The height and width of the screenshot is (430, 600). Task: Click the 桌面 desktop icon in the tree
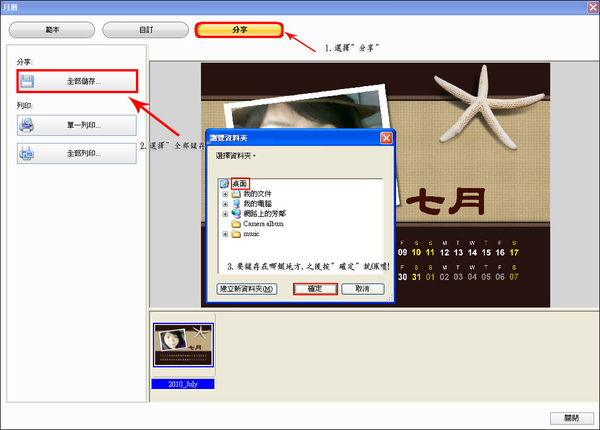(x=224, y=184)
